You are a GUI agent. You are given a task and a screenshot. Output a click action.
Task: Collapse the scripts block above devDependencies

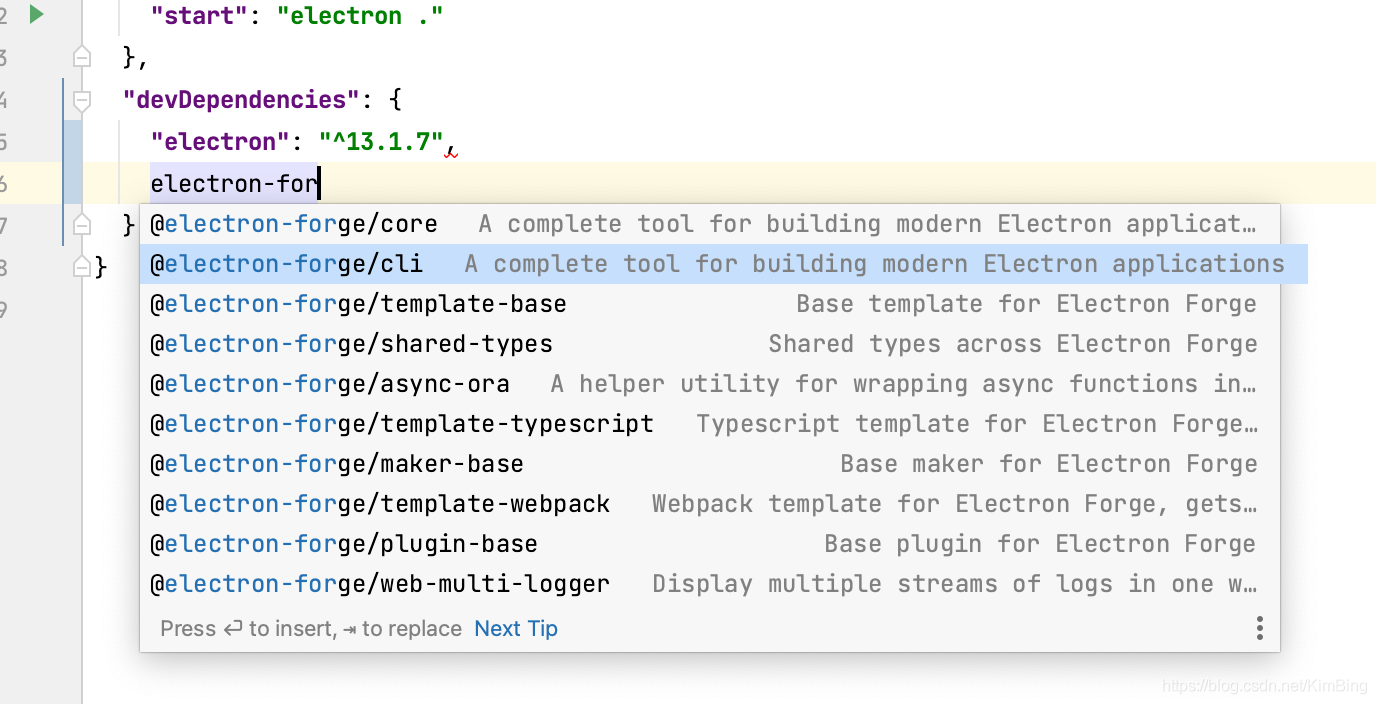click(82, 56)
